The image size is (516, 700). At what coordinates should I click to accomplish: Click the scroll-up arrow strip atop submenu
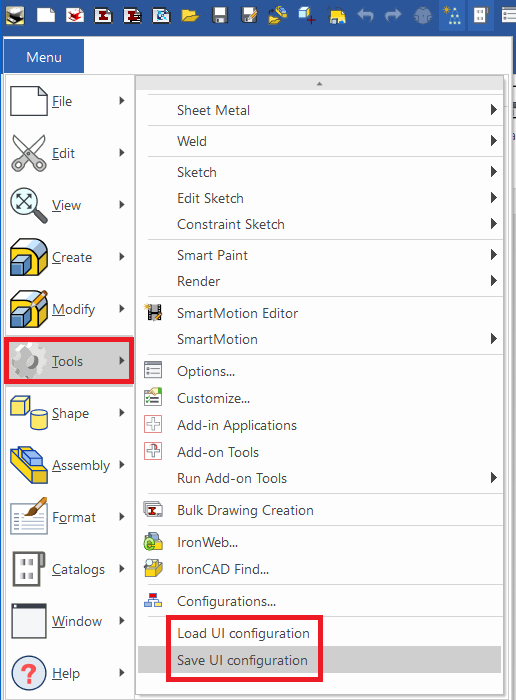[320, 83]
